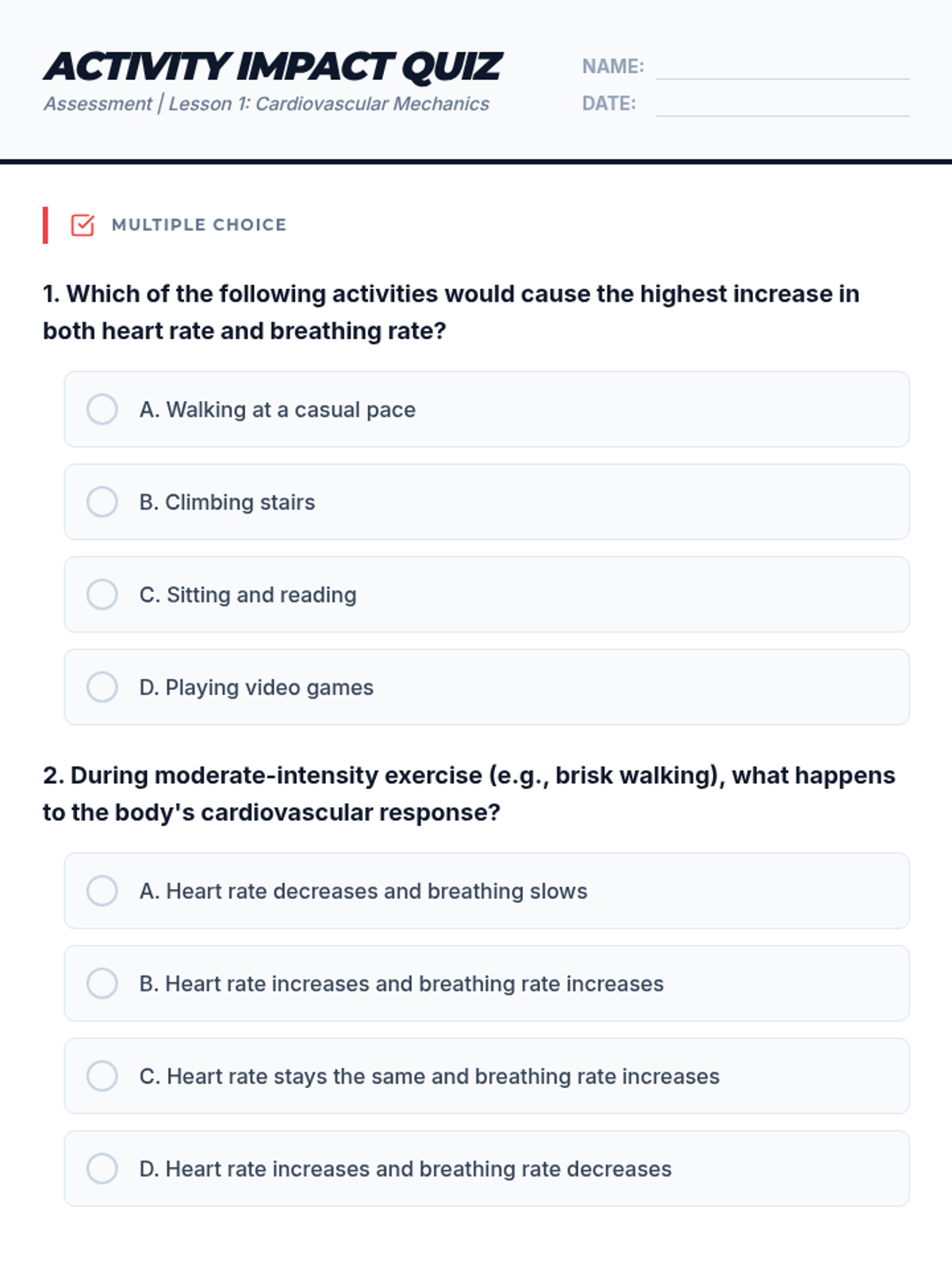This screenshot has height=1270, width=952.
Task: Select radio for Climbing stairs
Action: tap(102, 502)
